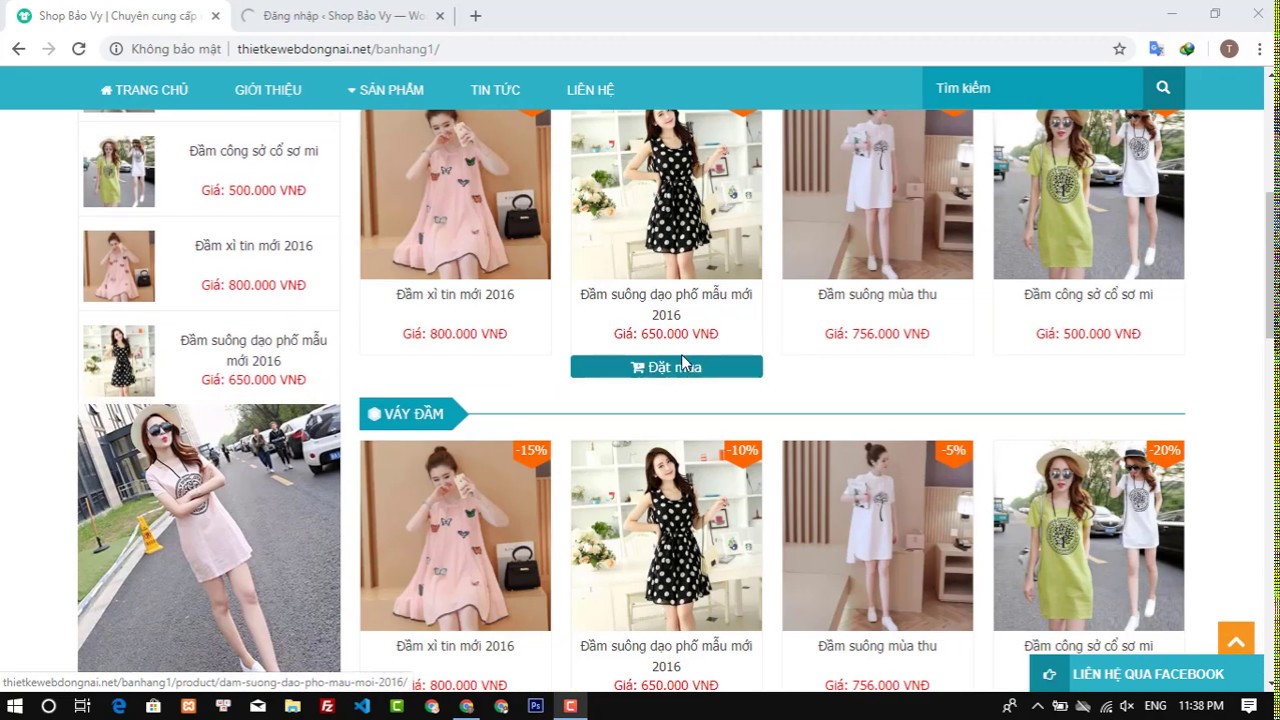Viewport: 1280px width, 720px height.
Task: Reload the page with the refresh icon
Action: pos(79,49)
